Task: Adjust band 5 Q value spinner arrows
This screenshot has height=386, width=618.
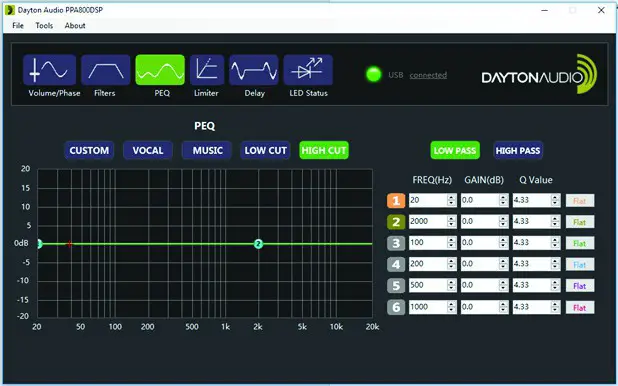Action: coord(556,285)
